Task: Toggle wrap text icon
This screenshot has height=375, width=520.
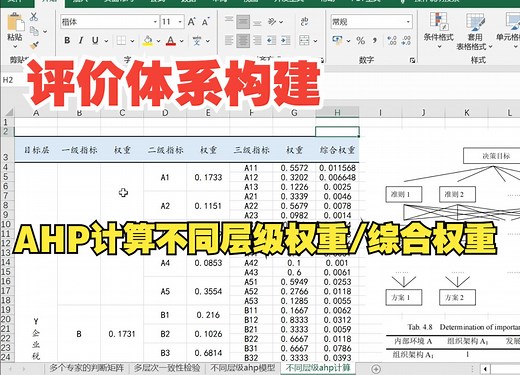Action: (x=304, y=22)
